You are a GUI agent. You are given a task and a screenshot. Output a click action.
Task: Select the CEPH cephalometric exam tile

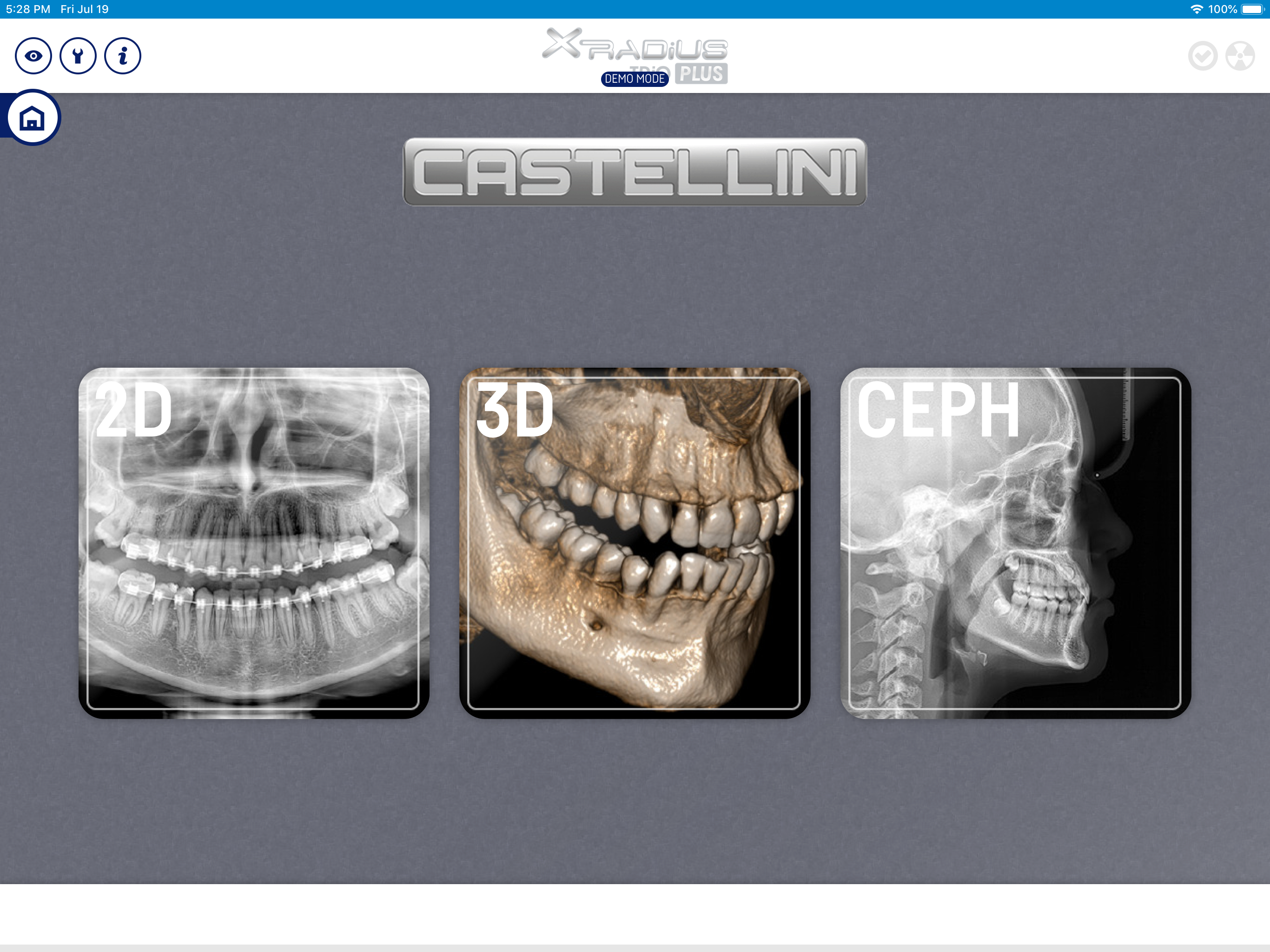[x=1015, y=542]
